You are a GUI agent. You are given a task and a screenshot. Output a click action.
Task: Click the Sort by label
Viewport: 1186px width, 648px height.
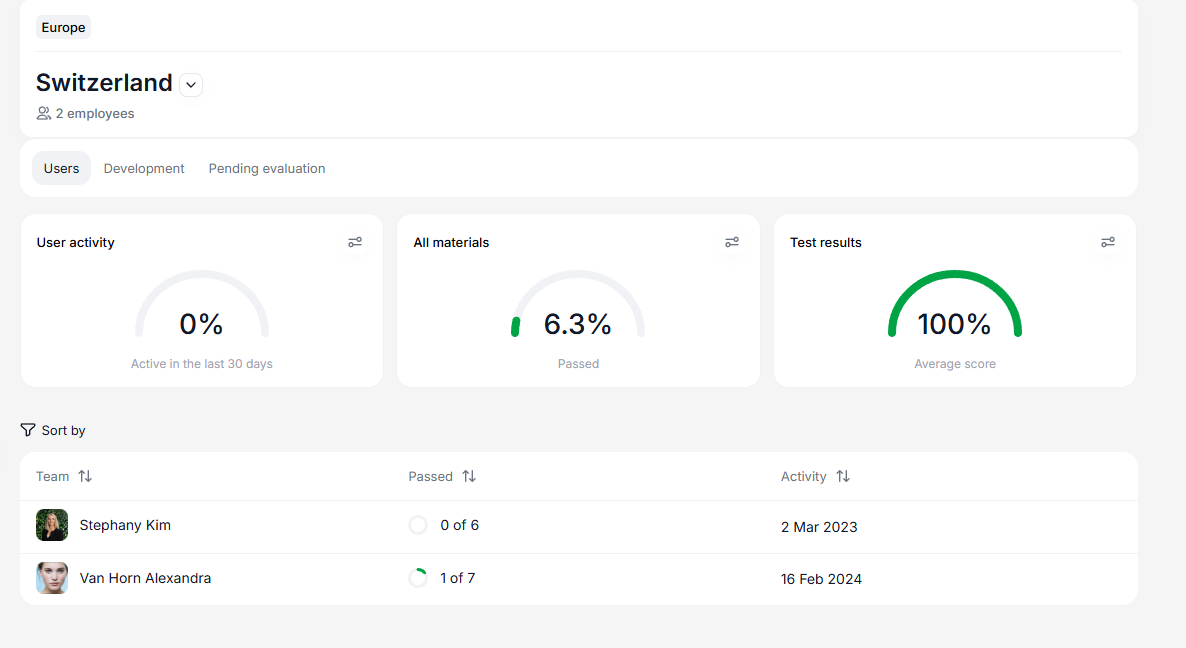click(63, 430)
